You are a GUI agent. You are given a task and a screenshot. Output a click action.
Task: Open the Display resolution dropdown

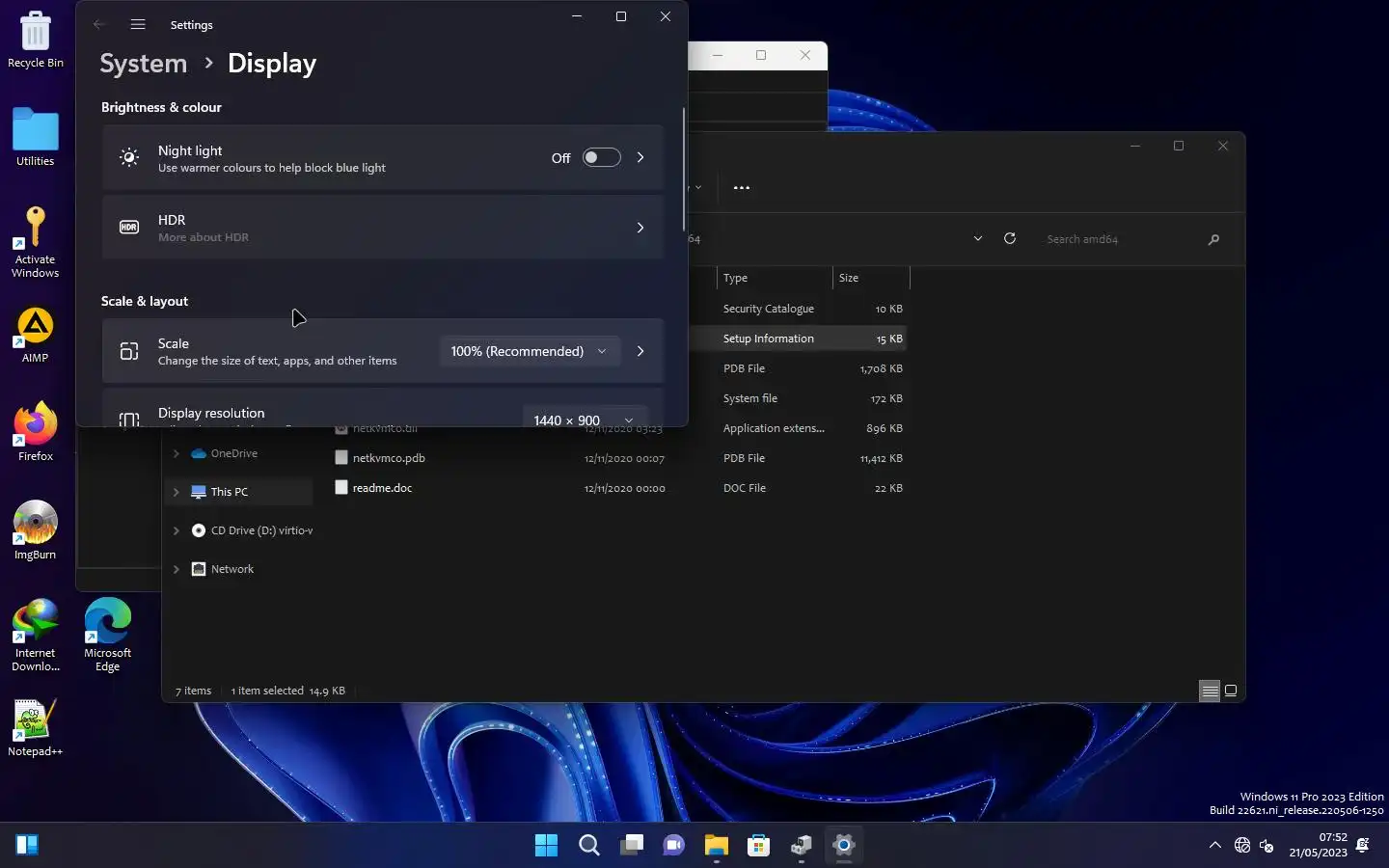(x=583, y=419)
